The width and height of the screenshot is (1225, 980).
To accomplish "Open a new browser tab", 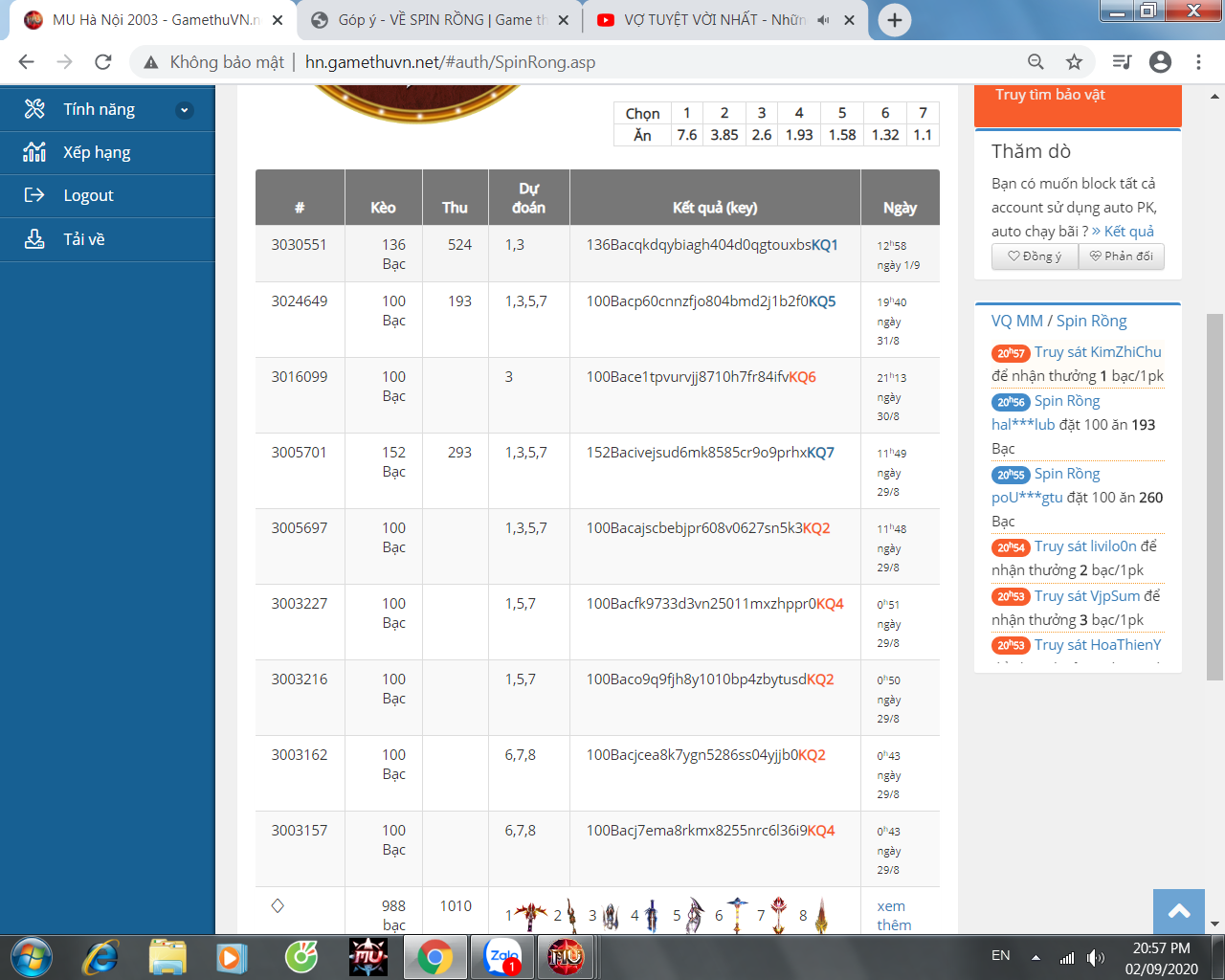I will (894, 20).
